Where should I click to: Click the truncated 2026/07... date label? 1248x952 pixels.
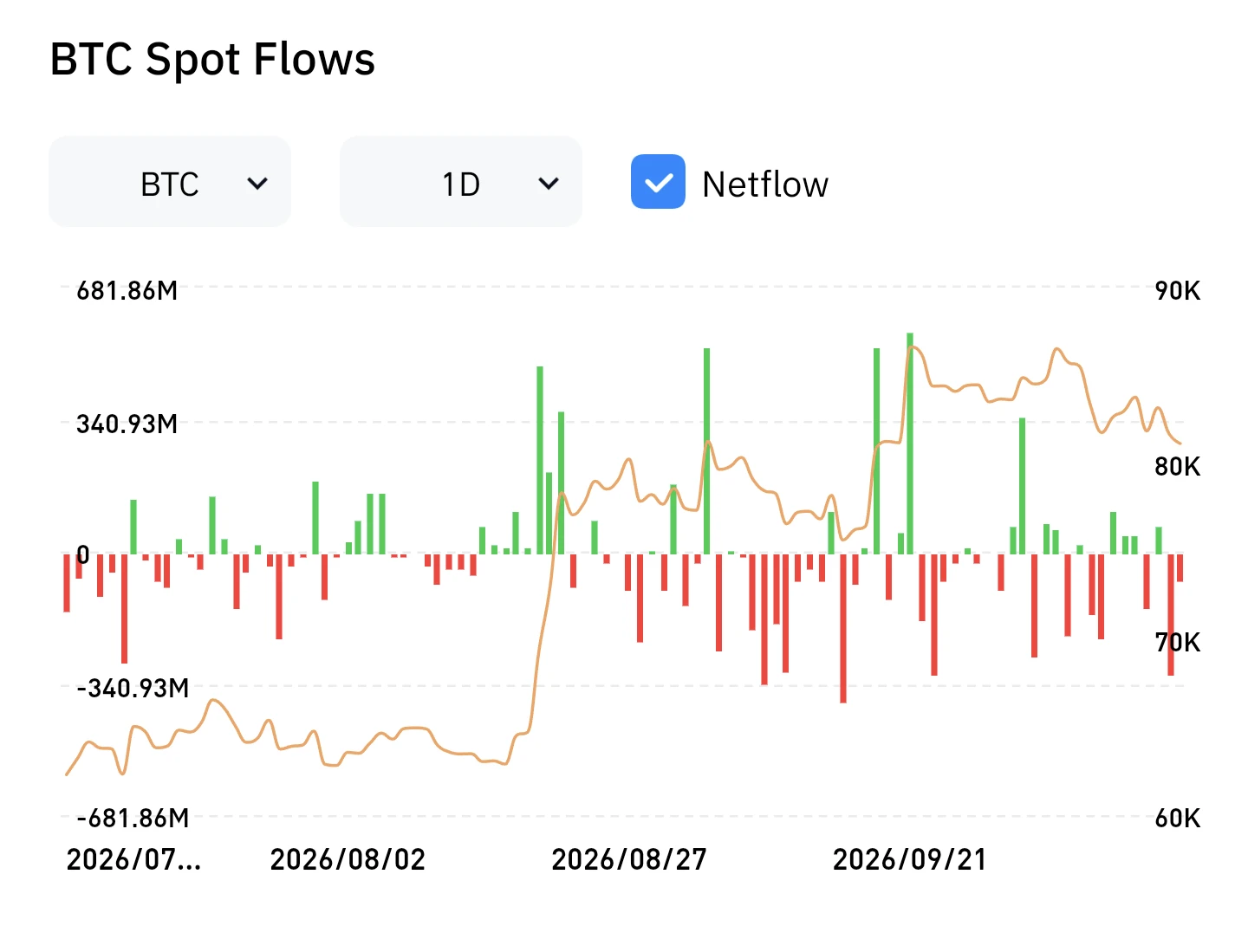133,859
